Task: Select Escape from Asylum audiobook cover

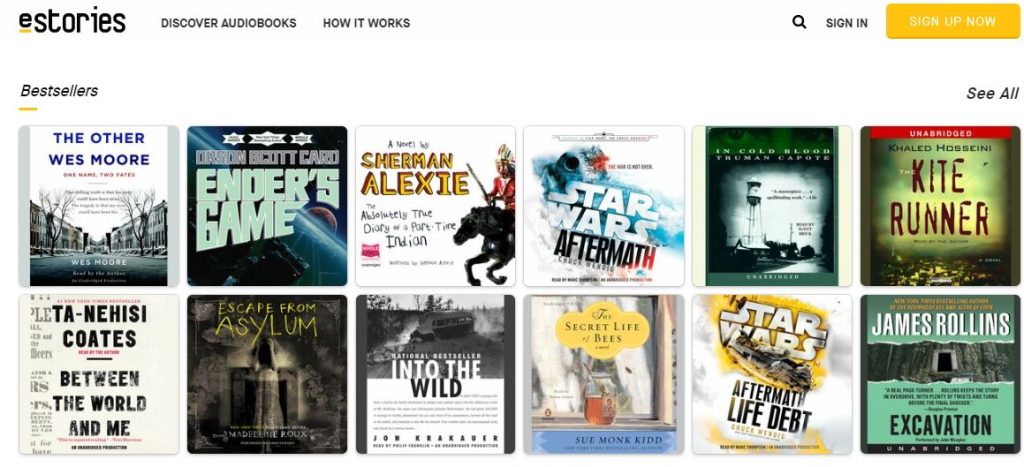Action: tap(267, 374)
